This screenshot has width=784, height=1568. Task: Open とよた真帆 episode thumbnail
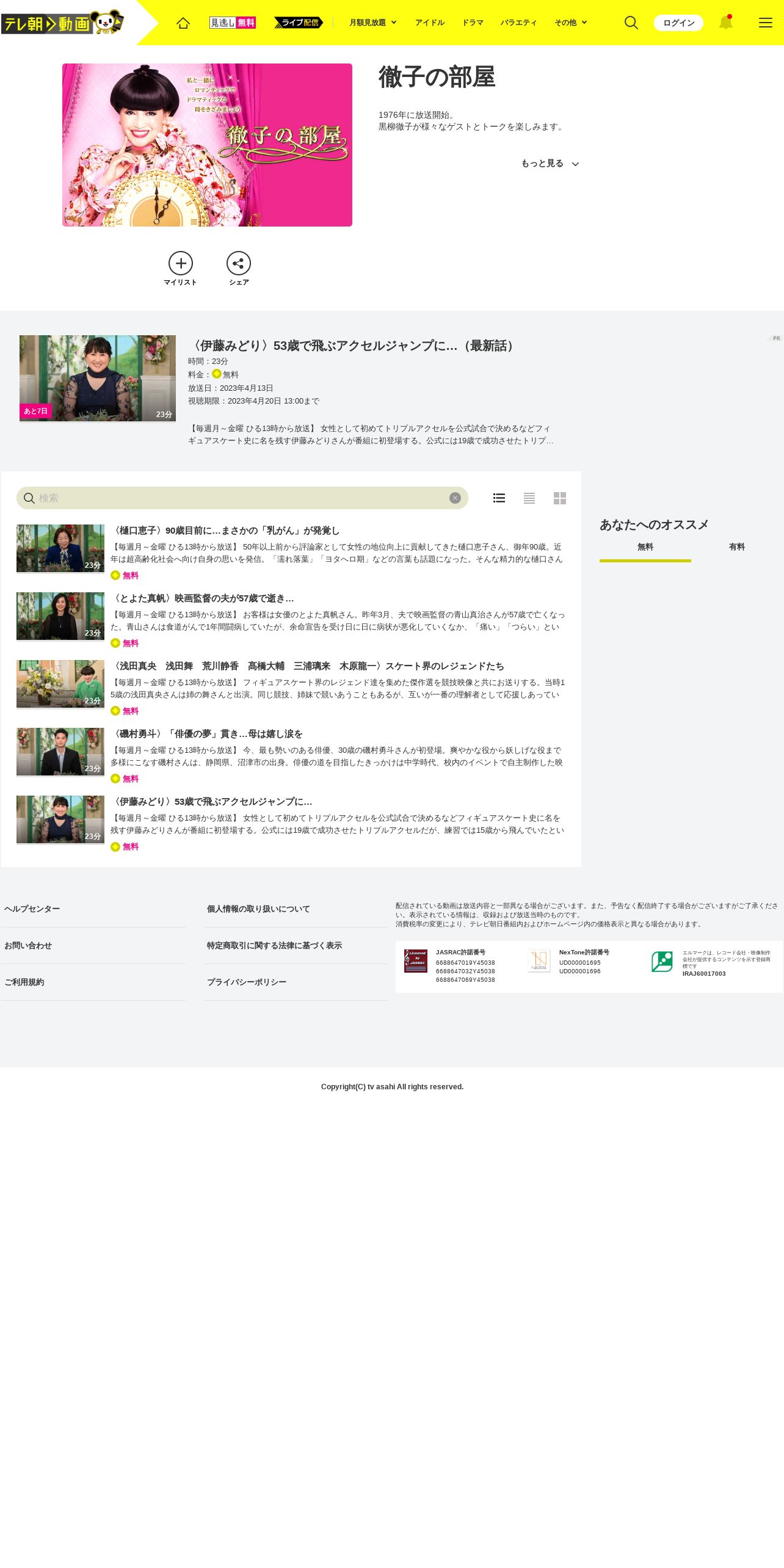pos(60,616)
